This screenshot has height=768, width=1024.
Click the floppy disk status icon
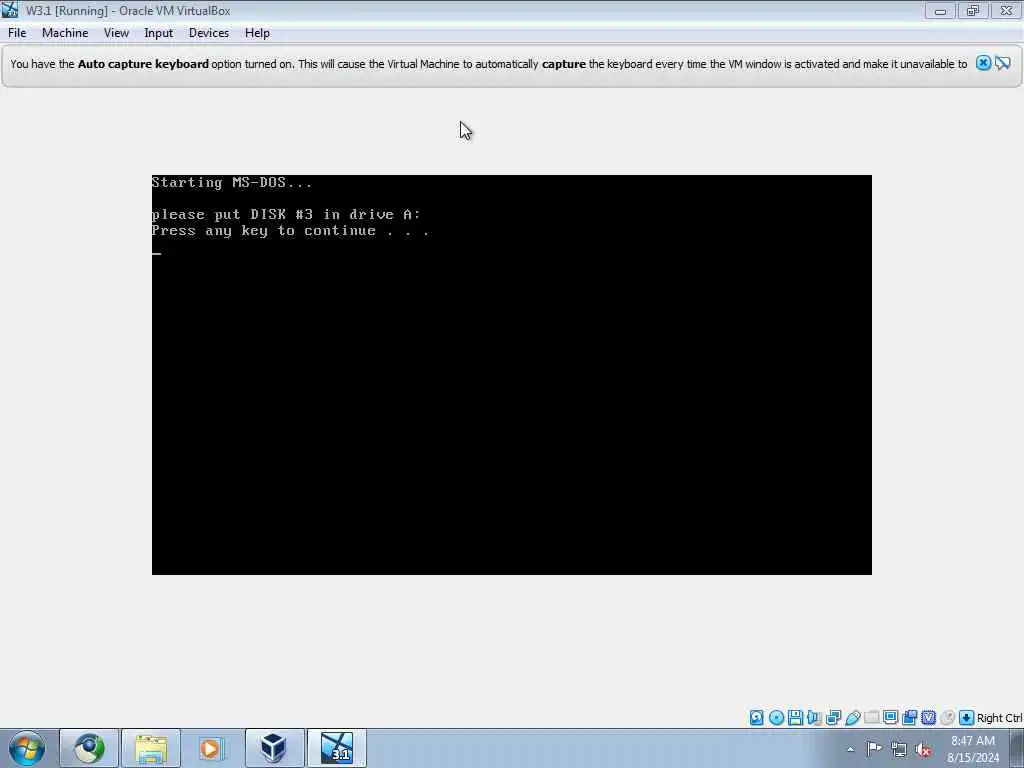point(795,718)
